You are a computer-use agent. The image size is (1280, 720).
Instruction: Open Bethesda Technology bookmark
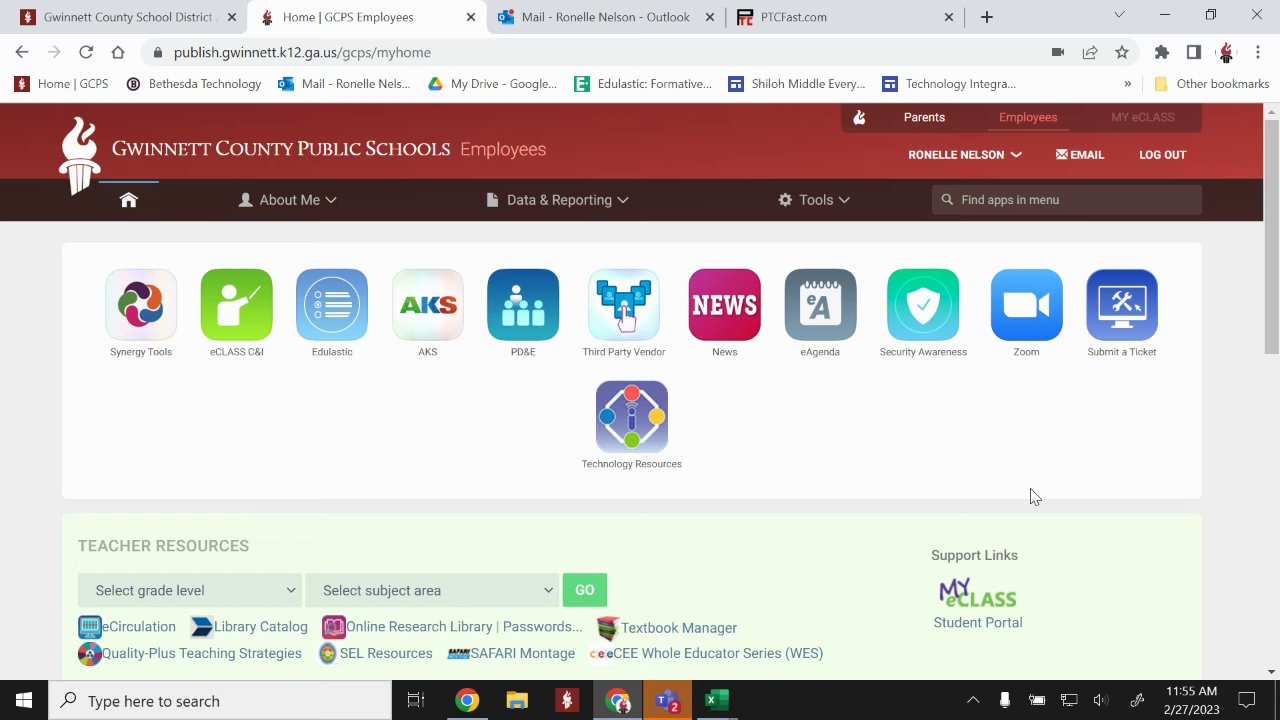click(193, 84)
